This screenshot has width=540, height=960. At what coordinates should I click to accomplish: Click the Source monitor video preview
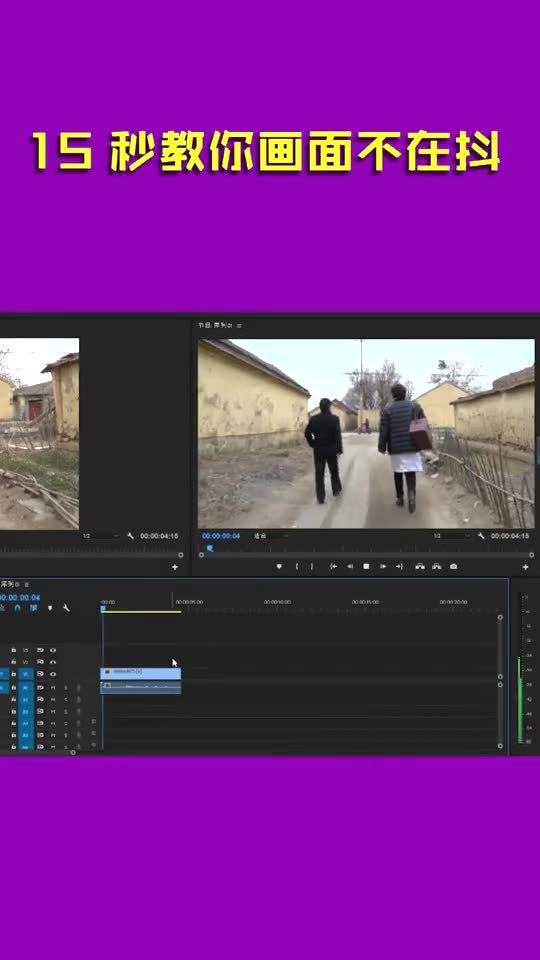coord(39,433)
